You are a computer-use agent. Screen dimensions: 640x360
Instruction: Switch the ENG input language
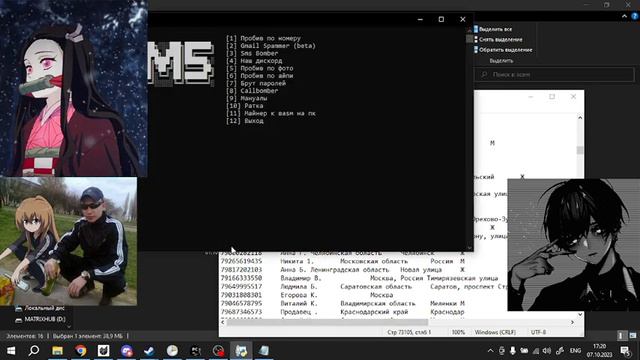click(575, 351)
